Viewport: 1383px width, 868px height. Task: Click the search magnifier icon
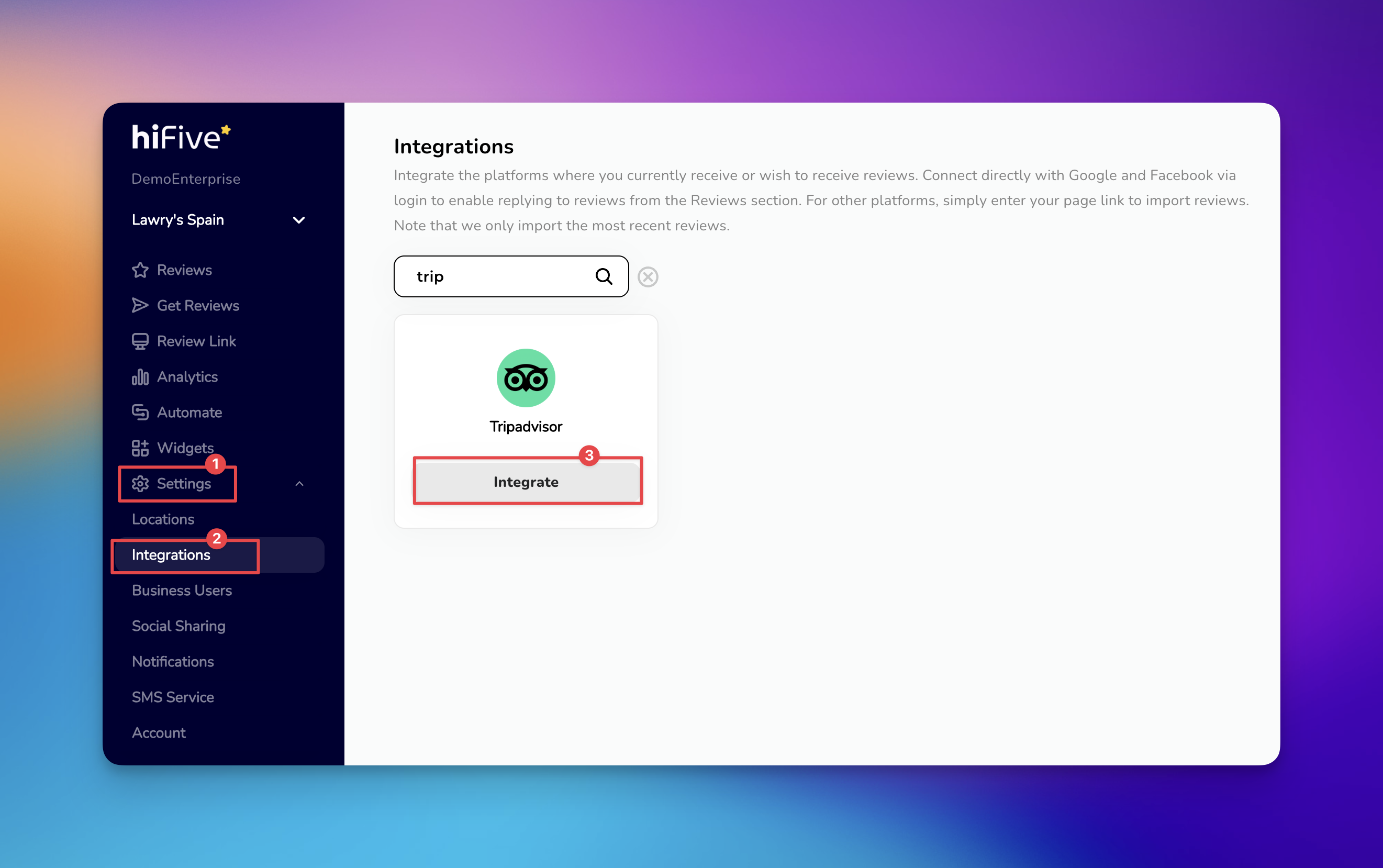(x=603, y=277)
